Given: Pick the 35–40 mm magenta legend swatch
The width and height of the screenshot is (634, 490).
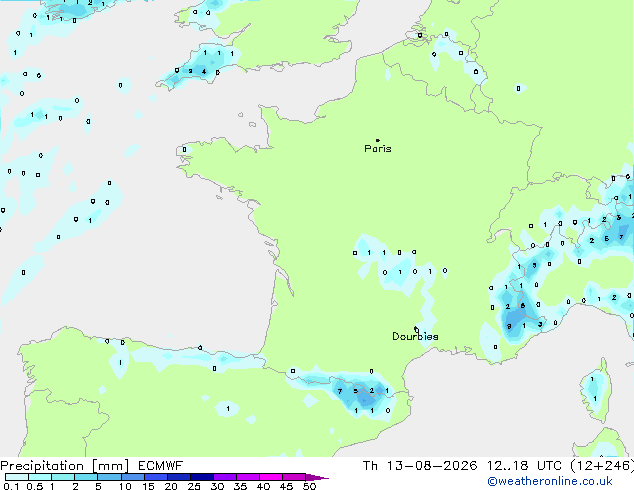Looking at the screenshot, I should tap(248, 477).
